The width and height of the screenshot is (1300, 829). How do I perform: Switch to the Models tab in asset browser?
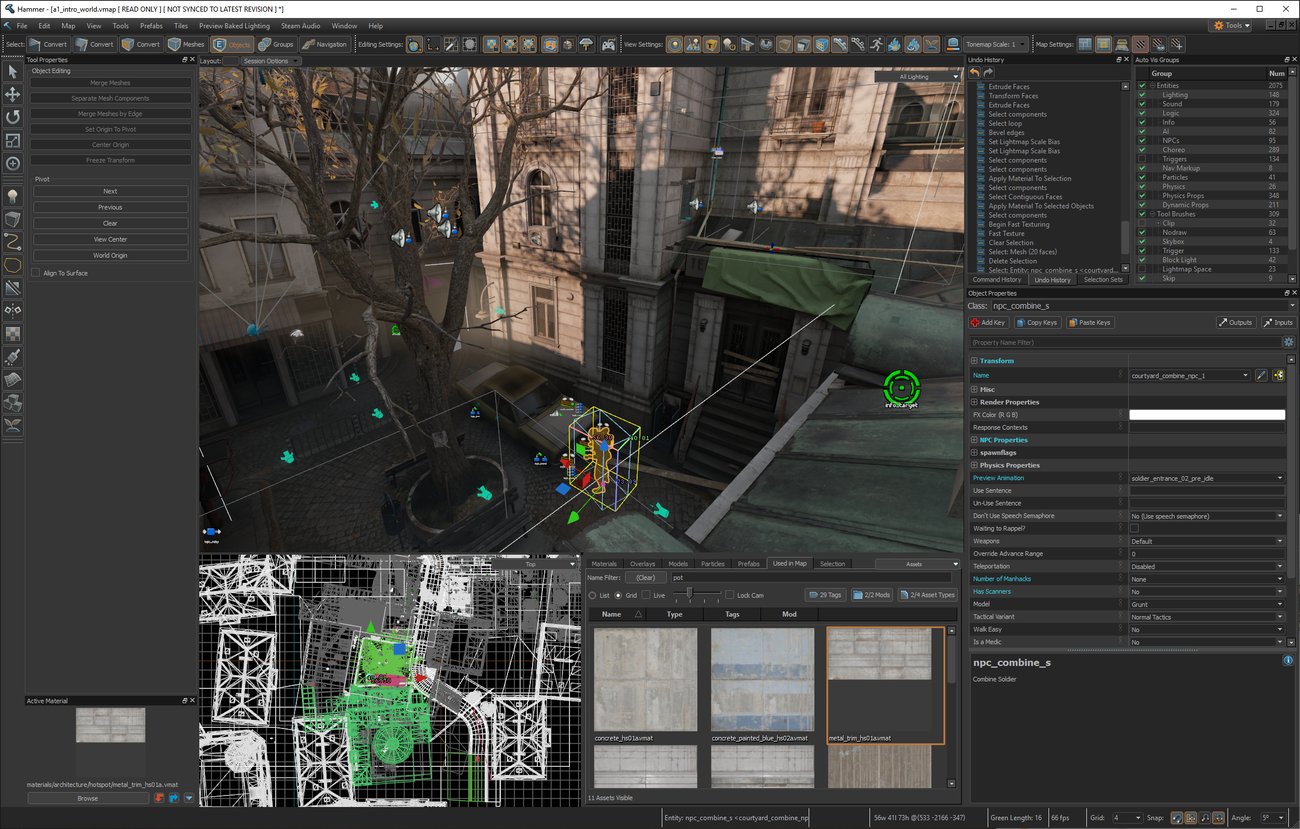point(679,563)
